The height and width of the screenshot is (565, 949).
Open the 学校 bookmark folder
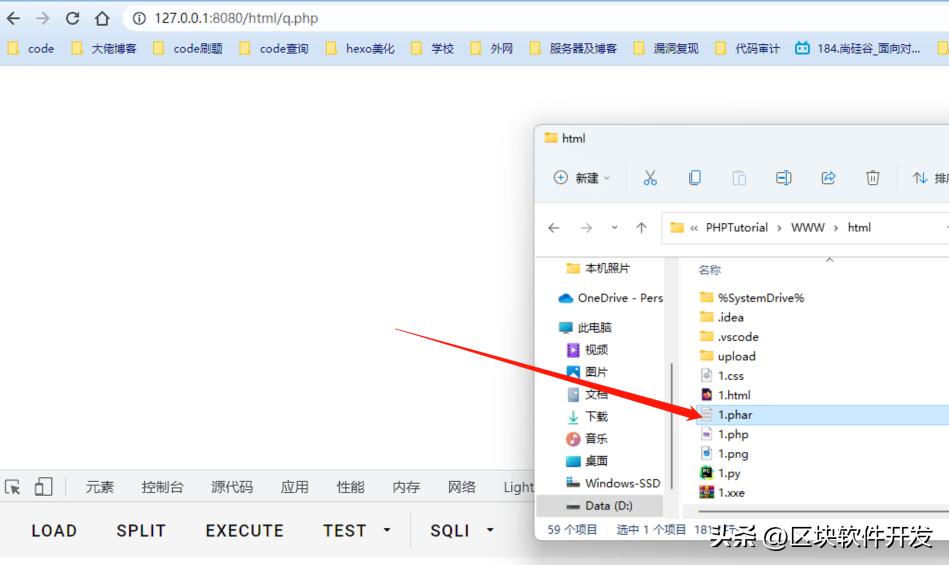coord(432,48)
